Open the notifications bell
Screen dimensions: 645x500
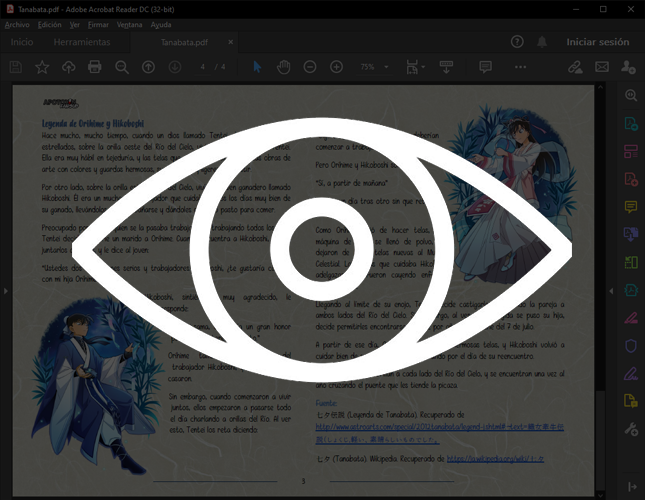(542, 42)
